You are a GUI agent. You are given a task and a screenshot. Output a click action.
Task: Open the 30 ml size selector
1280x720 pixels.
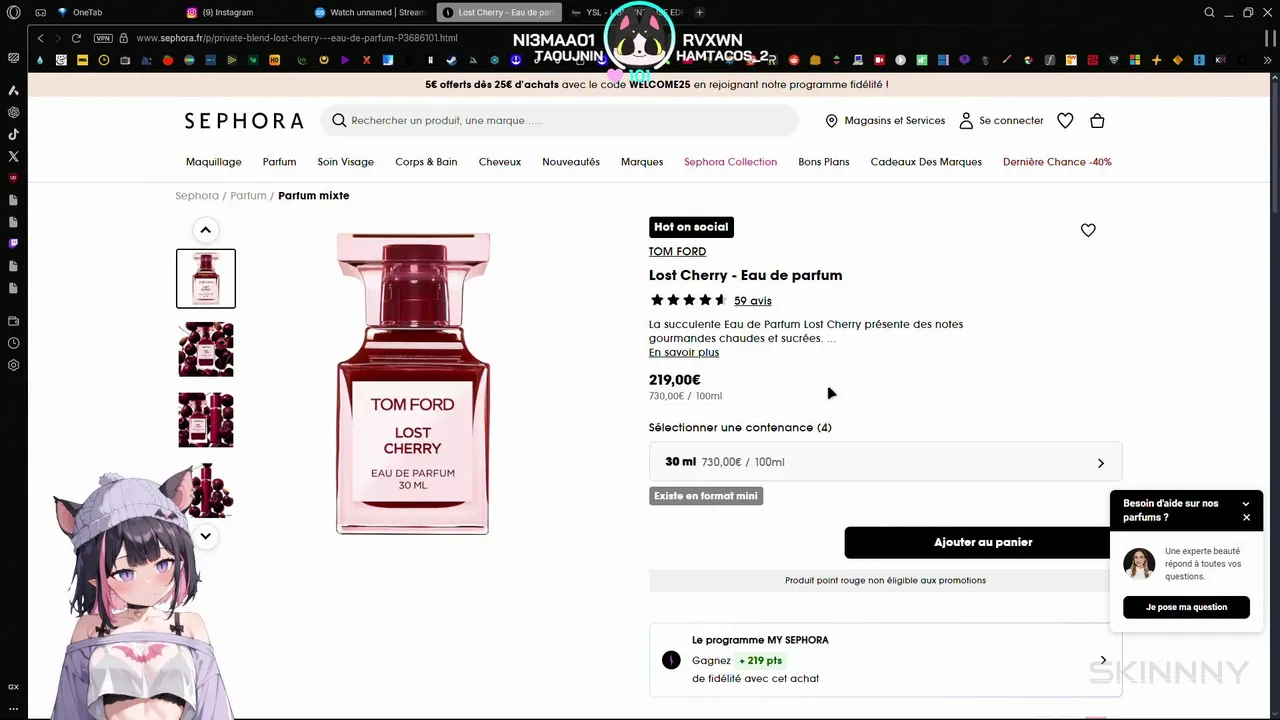[885, 462]
